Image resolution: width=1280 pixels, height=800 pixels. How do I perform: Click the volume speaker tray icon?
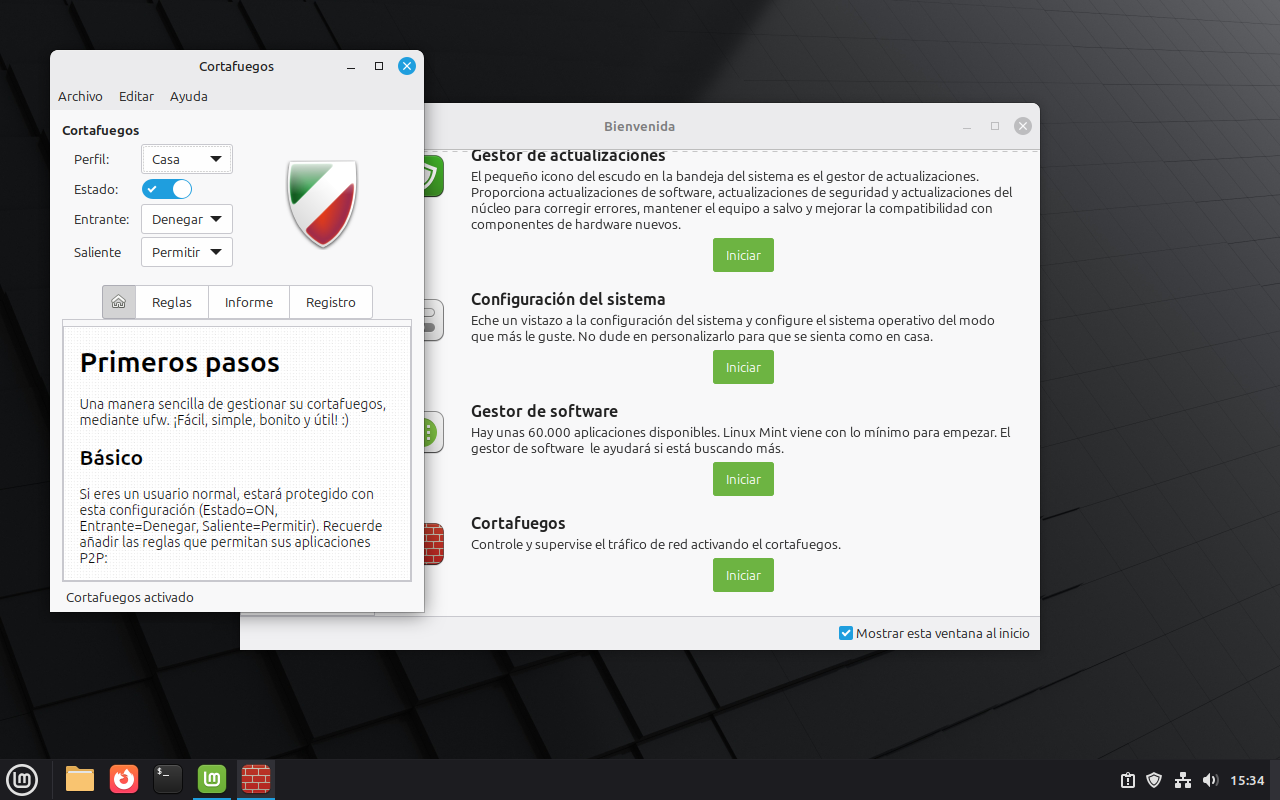point(1210,780)
